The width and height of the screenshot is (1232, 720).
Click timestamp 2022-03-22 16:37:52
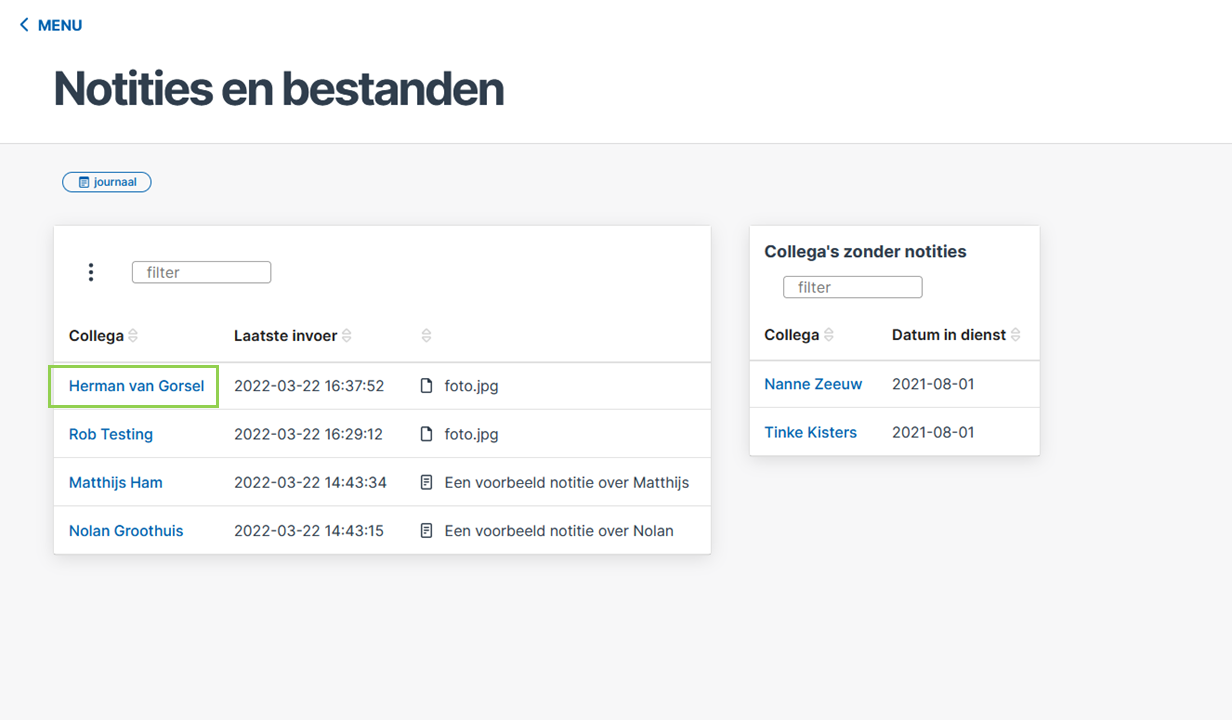click(309, 386)
